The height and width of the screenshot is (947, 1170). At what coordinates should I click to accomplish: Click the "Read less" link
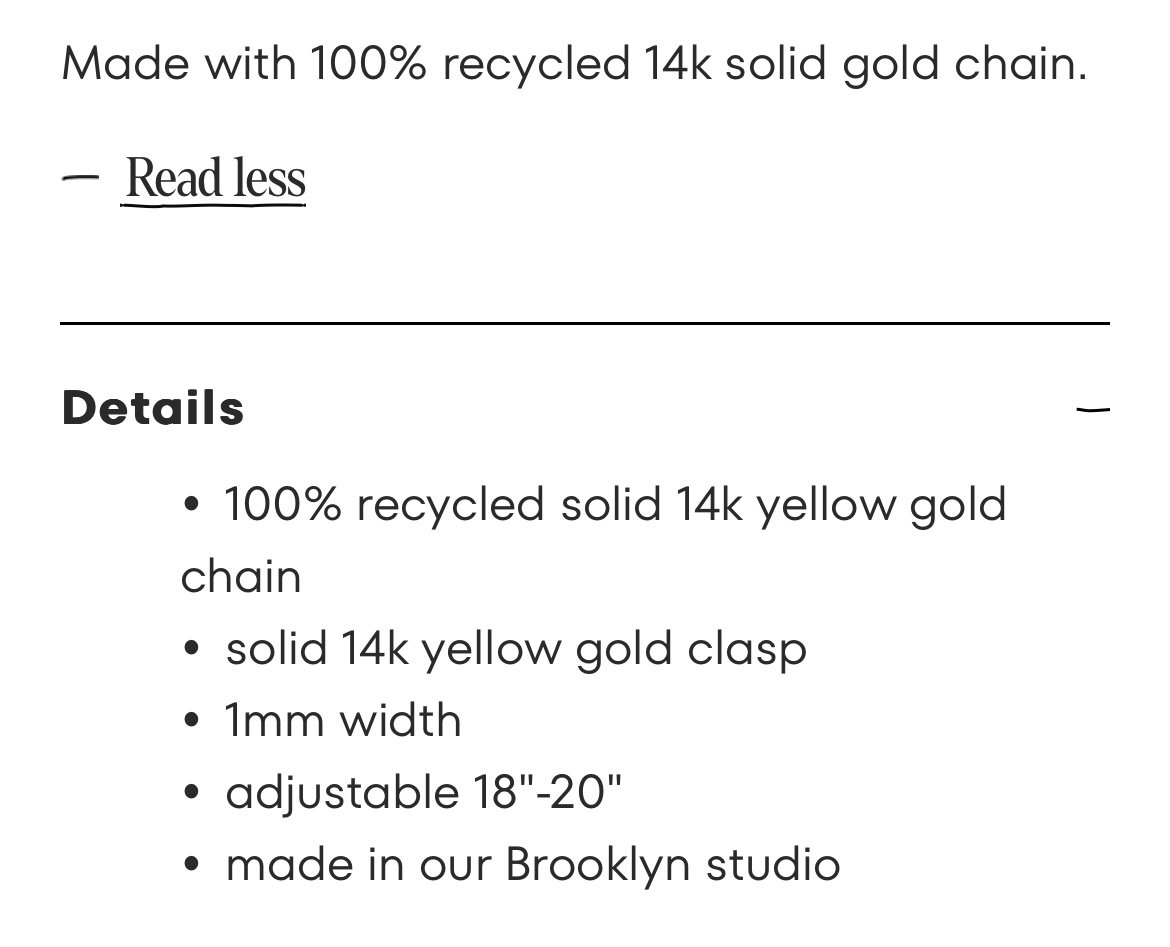[x=213, y=179]
